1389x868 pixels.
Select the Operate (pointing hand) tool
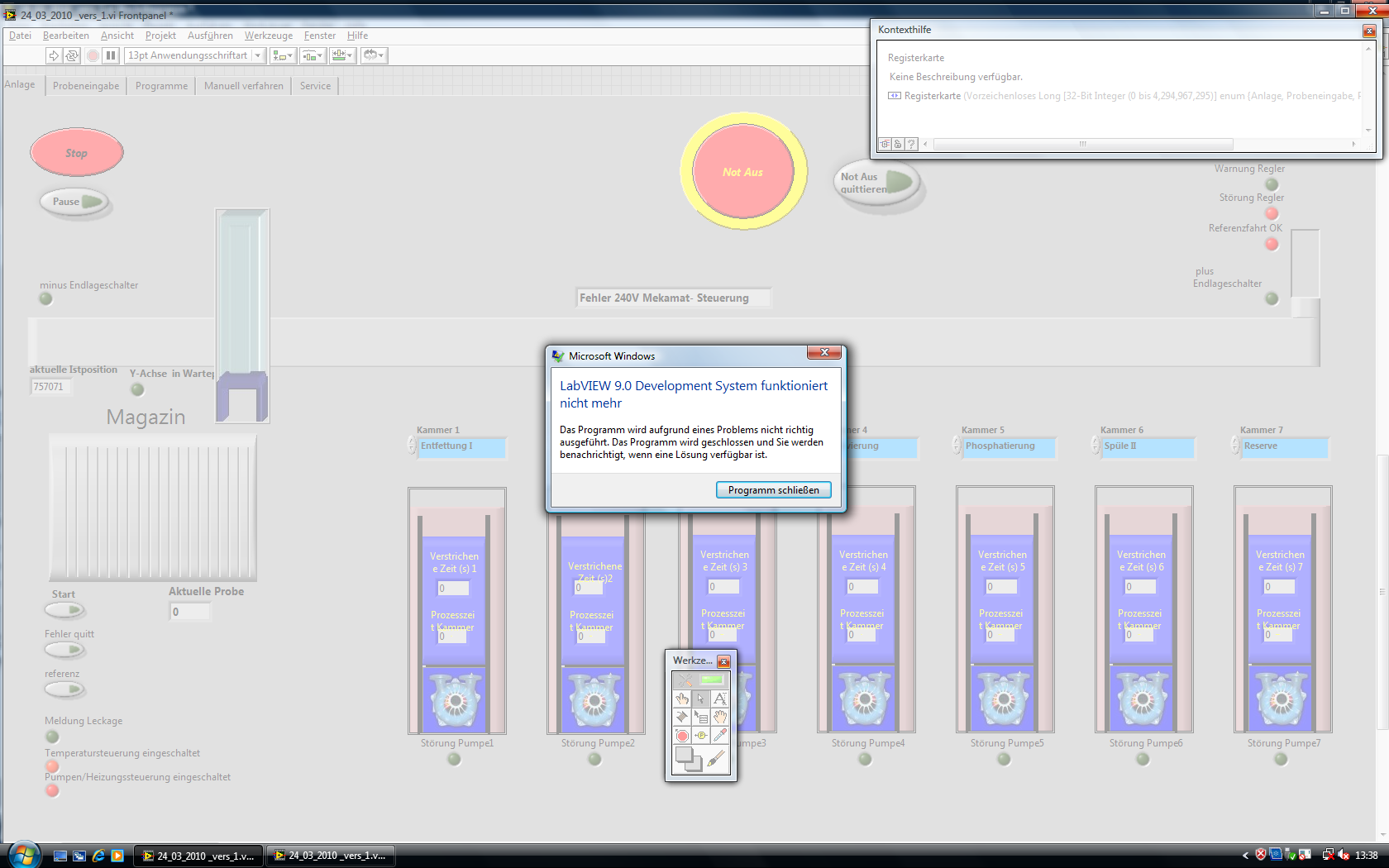(682, 699)
